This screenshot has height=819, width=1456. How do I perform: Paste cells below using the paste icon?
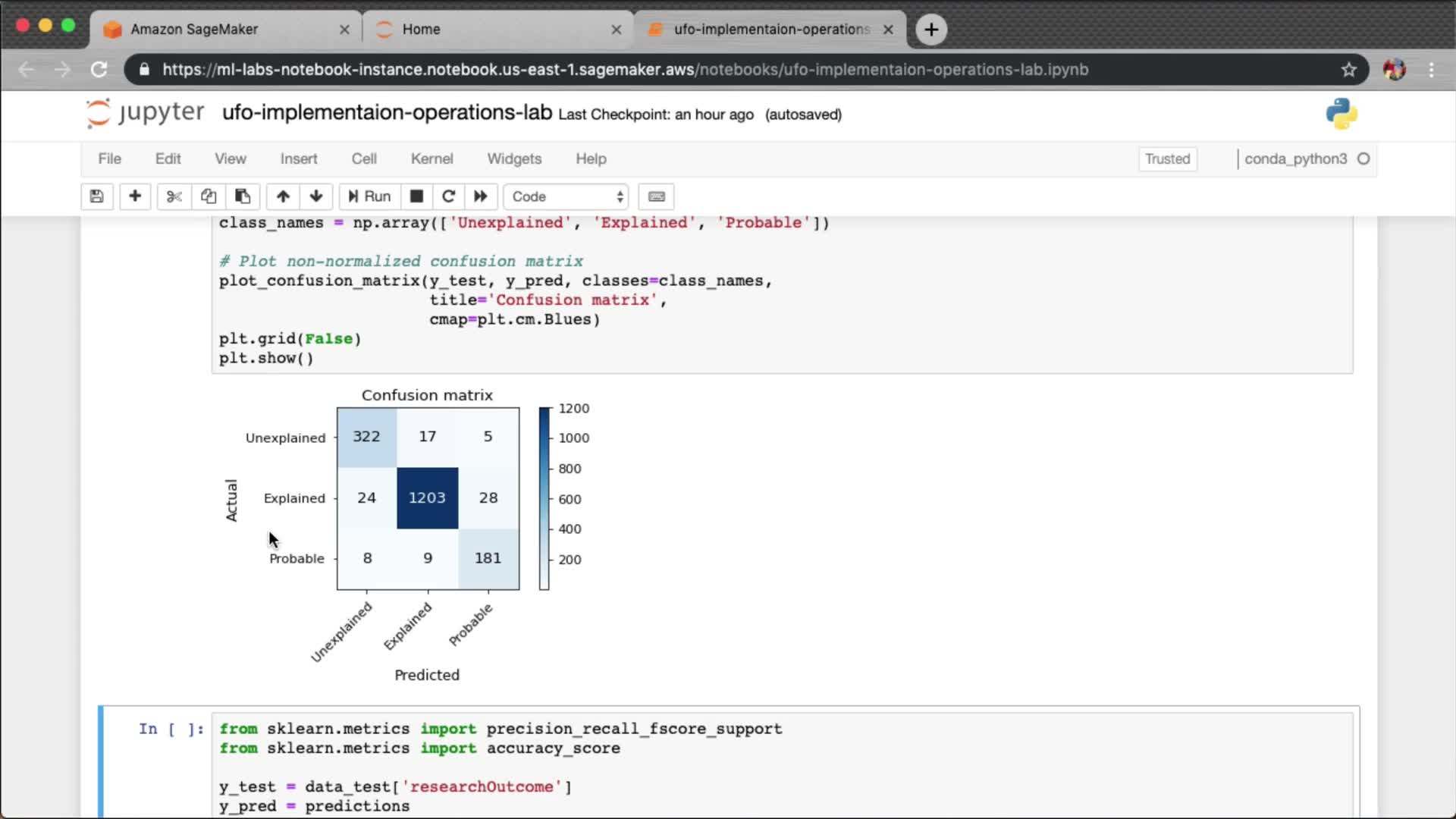243,196
